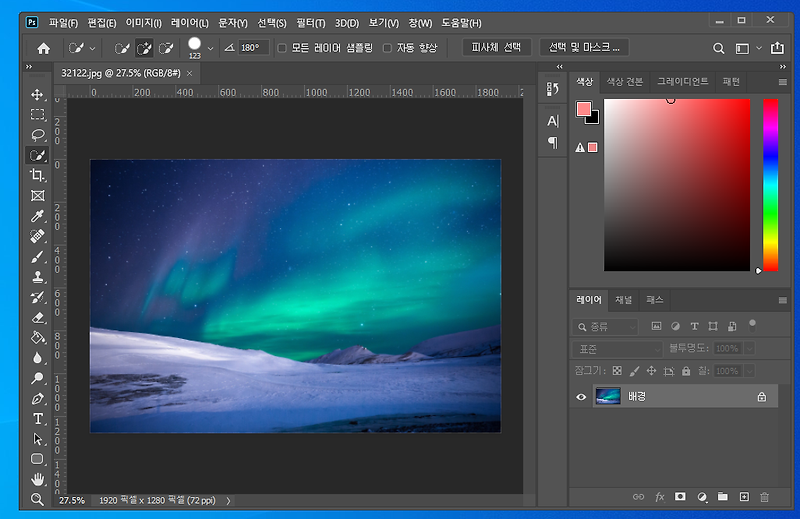Click the rainbow hue slider strip
800x519 pixels.
(x=770, y=185)
